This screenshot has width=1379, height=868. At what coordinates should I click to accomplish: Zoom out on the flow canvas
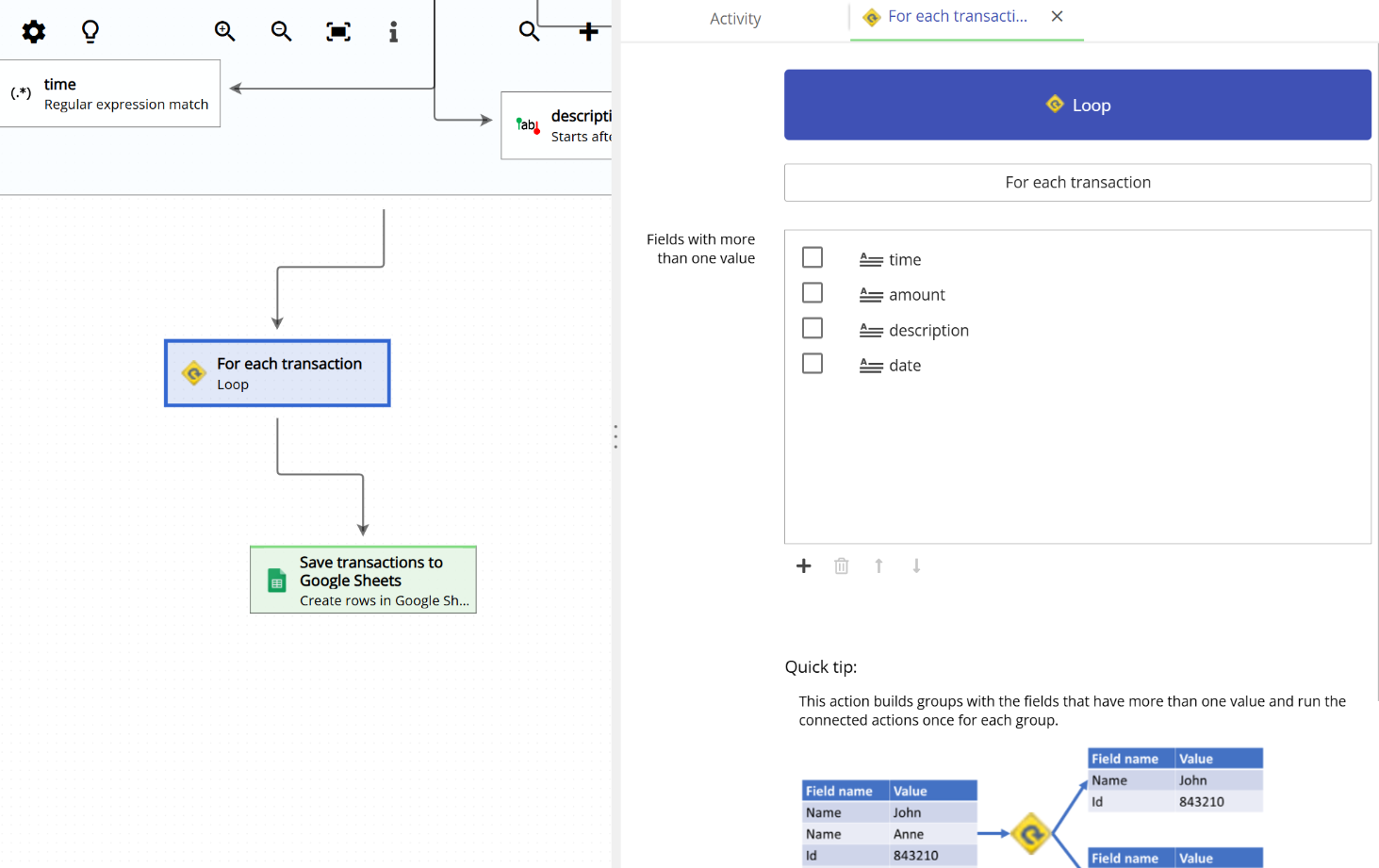tap(281, 31)
